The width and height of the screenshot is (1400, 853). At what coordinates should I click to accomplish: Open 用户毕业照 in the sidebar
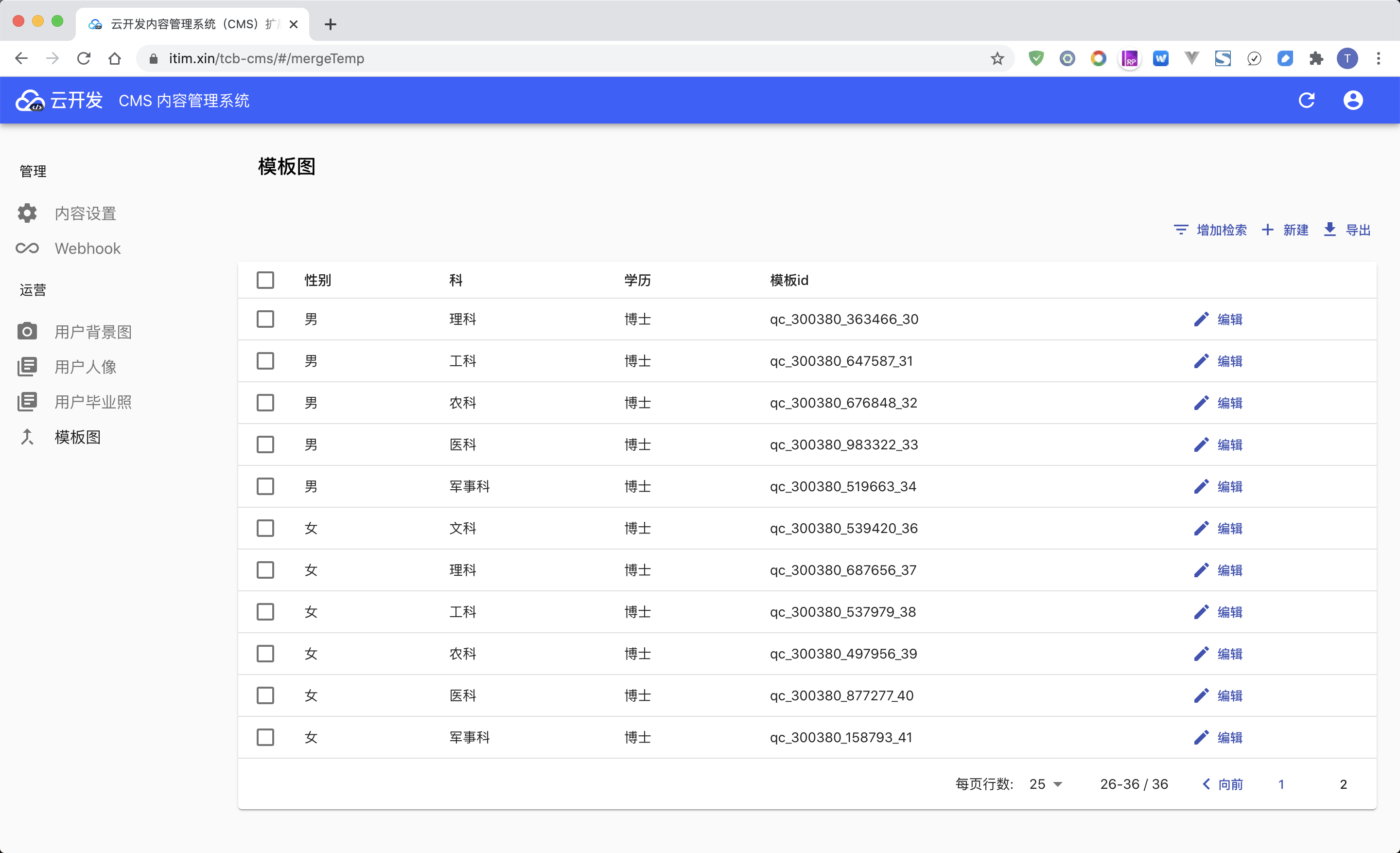coord(93,402)
